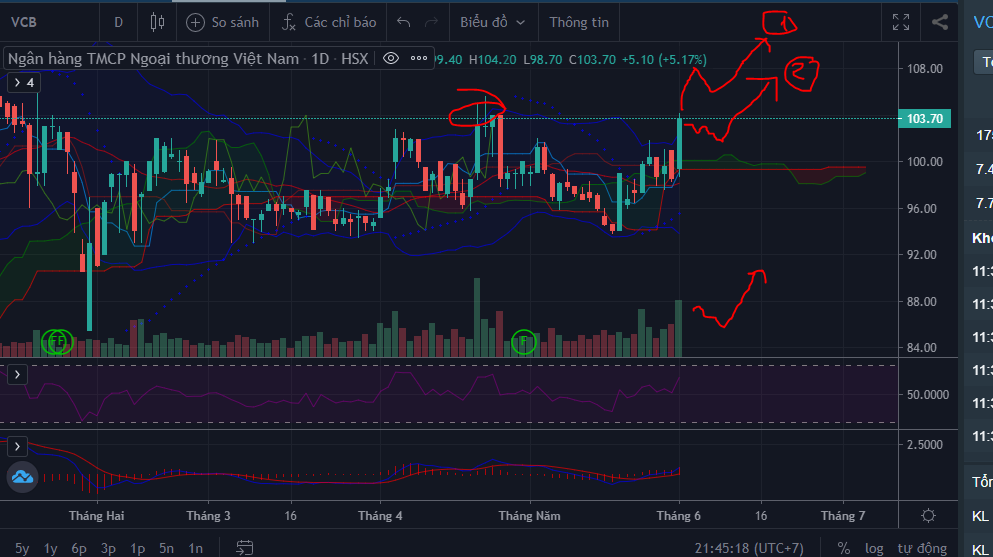Click the H104.20 high value

coord(492,59)
